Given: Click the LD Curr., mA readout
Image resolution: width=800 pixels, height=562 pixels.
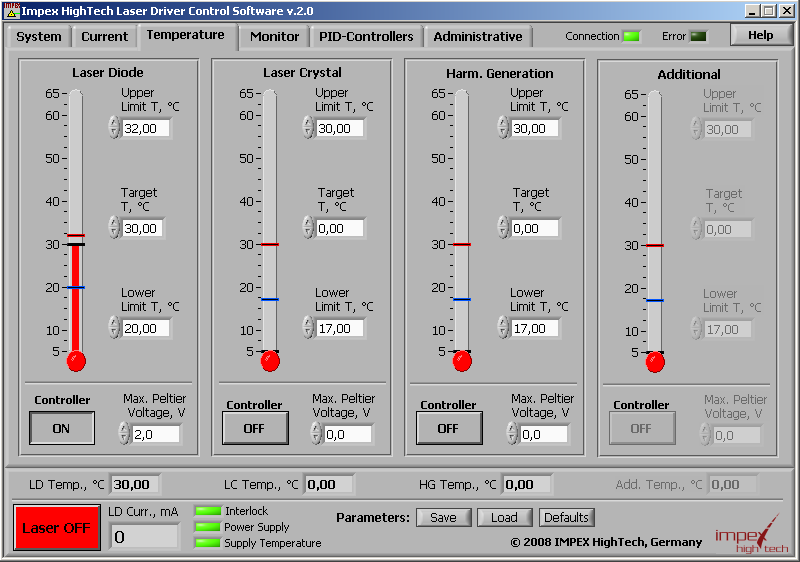Looking at the screenshot, I should [144, 537].
